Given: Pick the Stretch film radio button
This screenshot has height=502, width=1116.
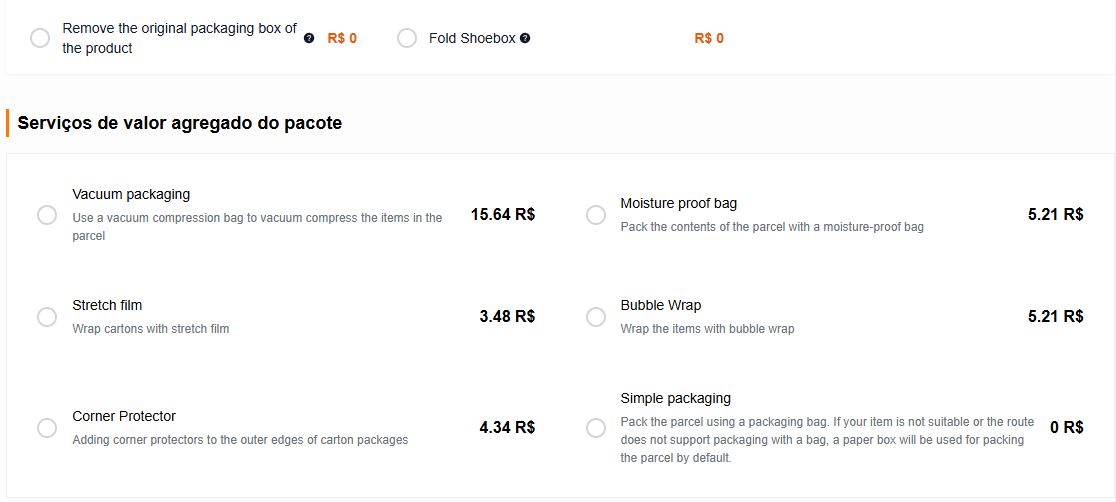Looking at the screenshot, I should [47, 317].
